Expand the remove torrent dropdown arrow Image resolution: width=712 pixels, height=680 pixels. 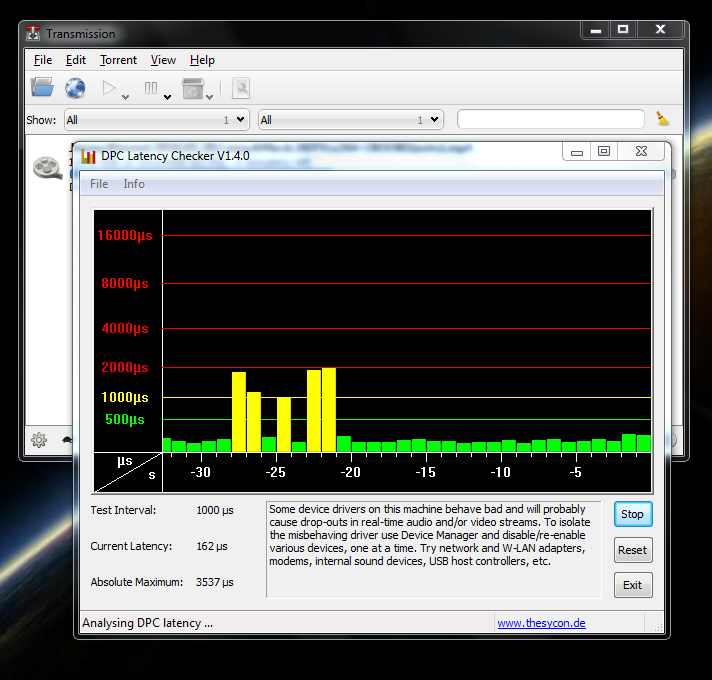pos(209,97)
